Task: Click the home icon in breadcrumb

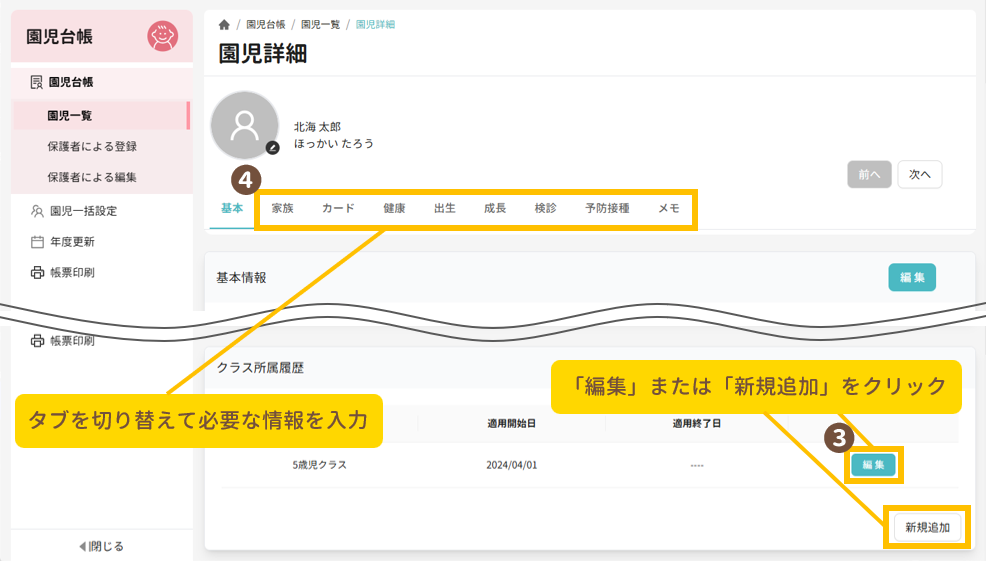Action: click(224, 24)
